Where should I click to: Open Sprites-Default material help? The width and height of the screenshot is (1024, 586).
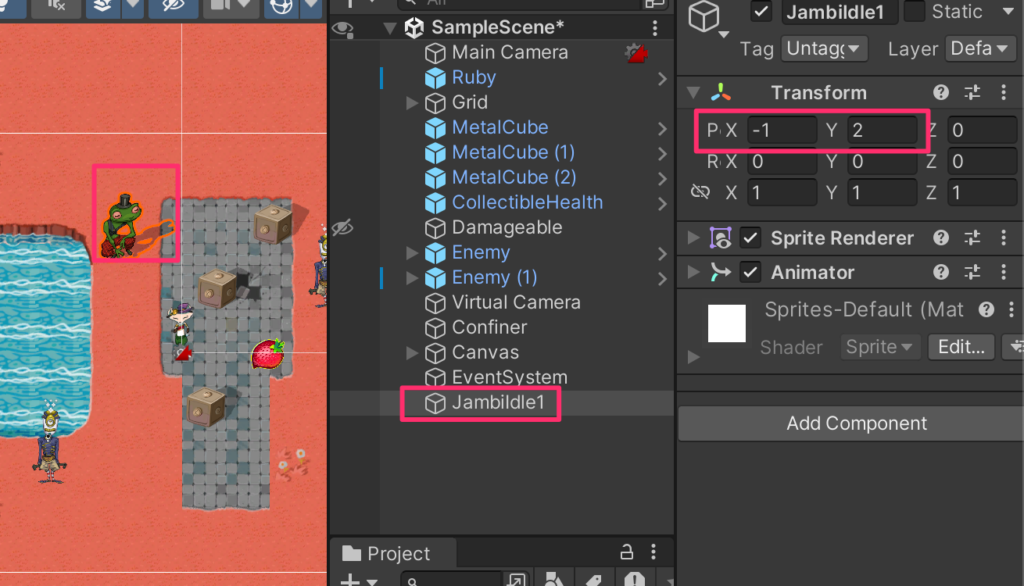[986, 310]
